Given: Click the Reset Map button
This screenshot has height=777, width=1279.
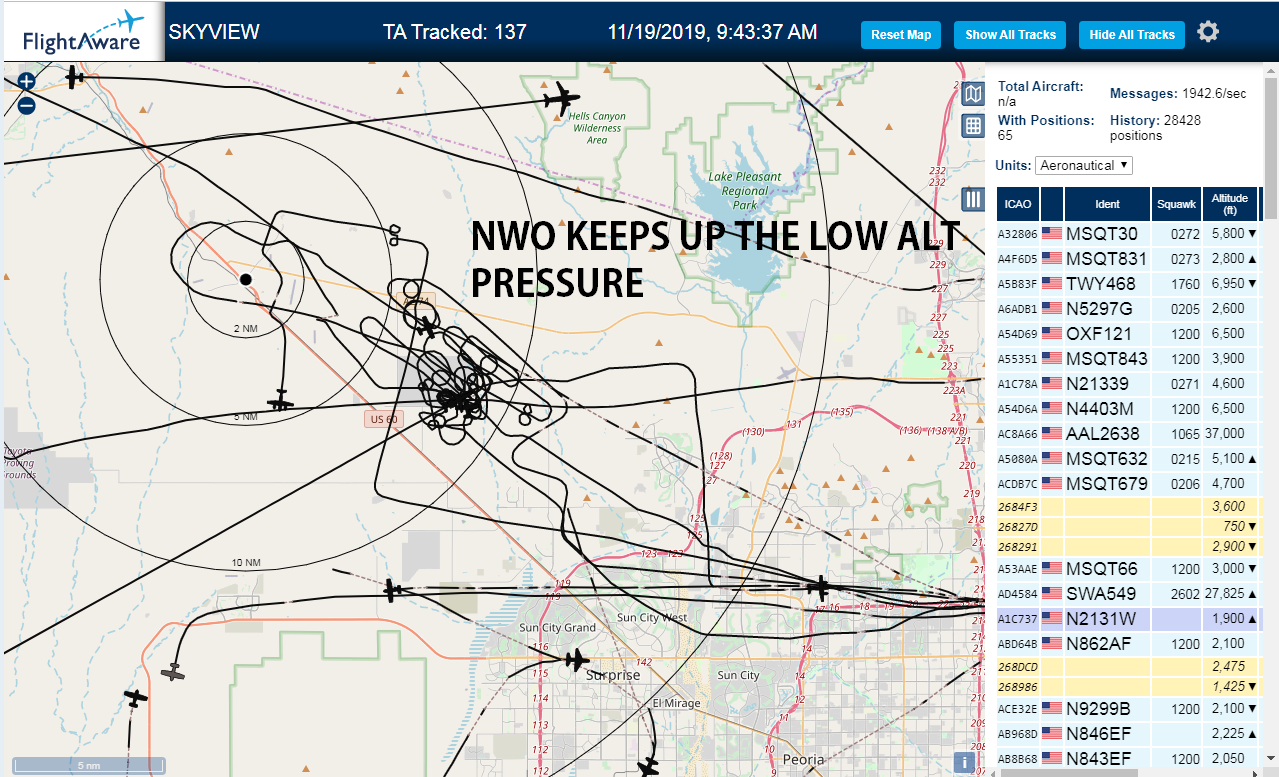Looking at the screenshot, I should [x=901, y=34].
